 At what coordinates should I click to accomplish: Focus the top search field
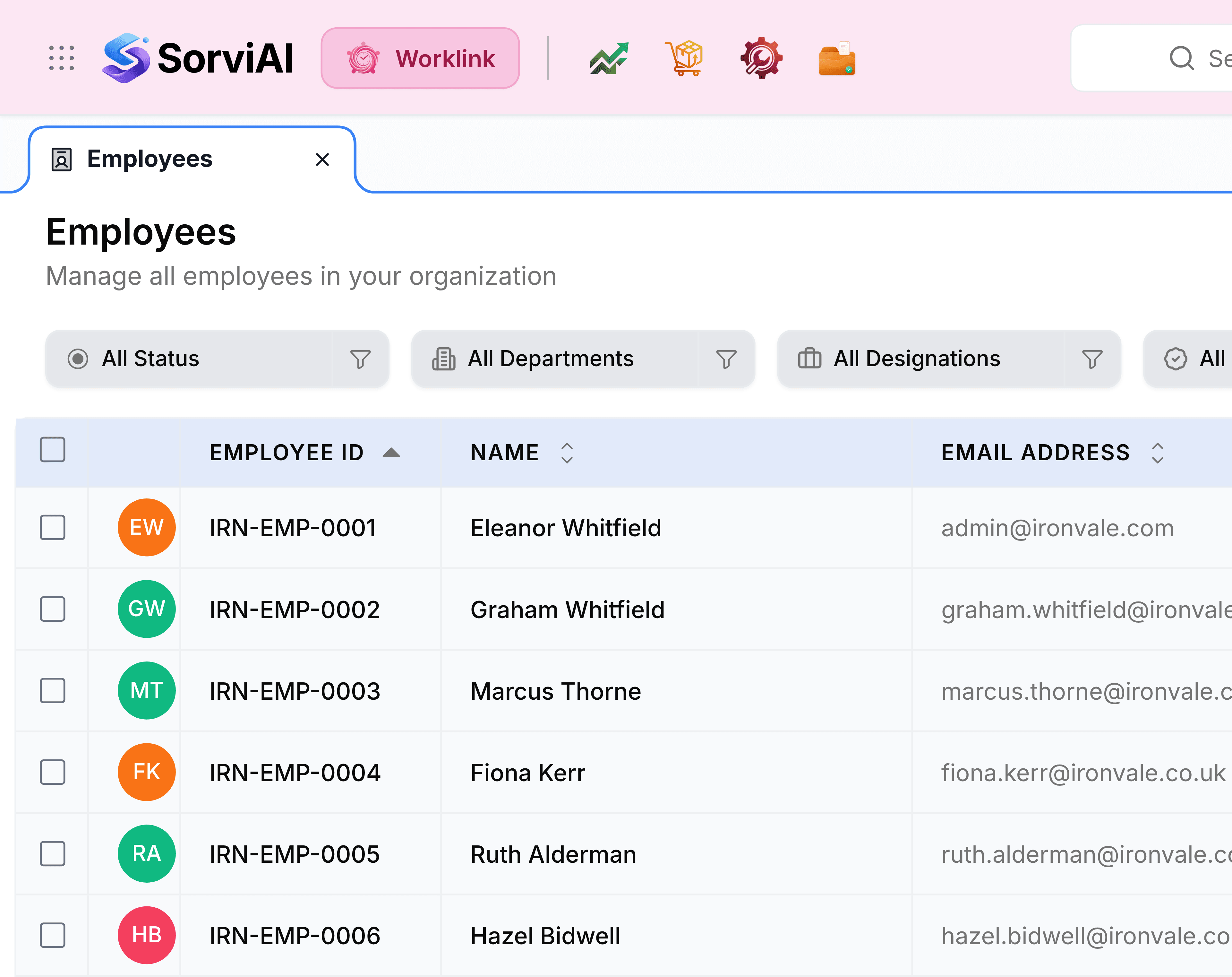click(x=1151, y=58)
